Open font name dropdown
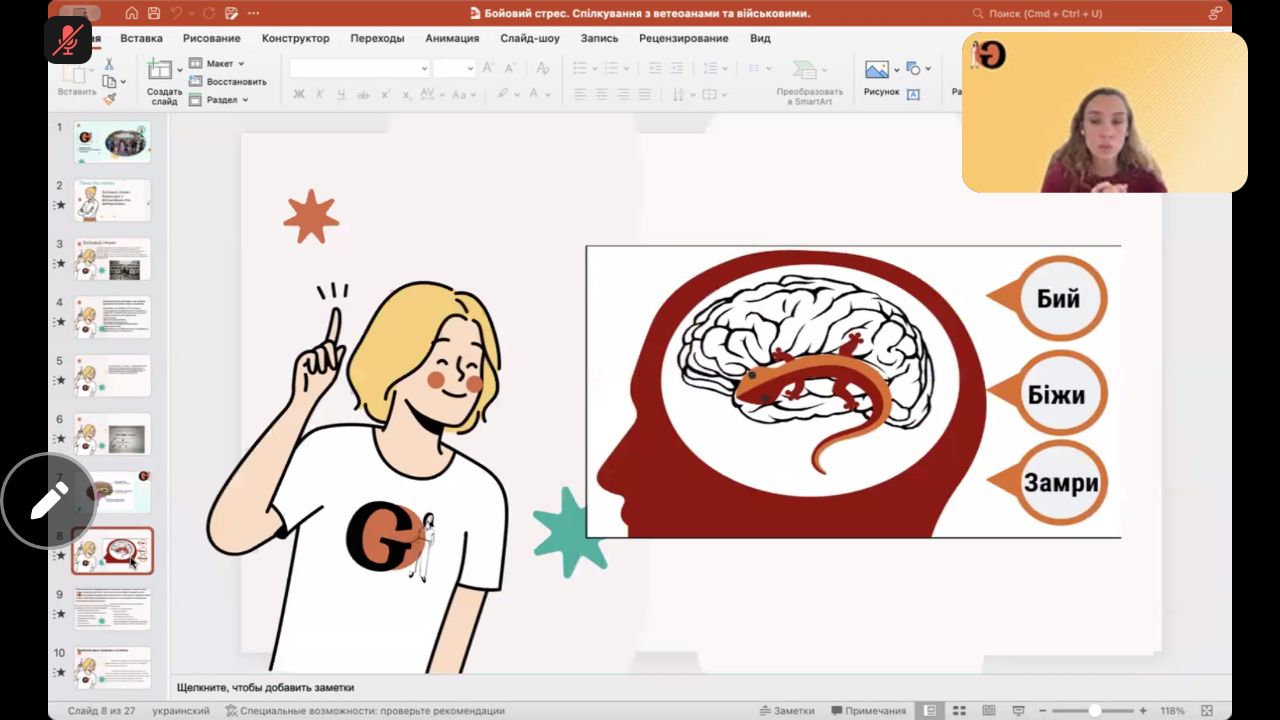 (424, 68)
